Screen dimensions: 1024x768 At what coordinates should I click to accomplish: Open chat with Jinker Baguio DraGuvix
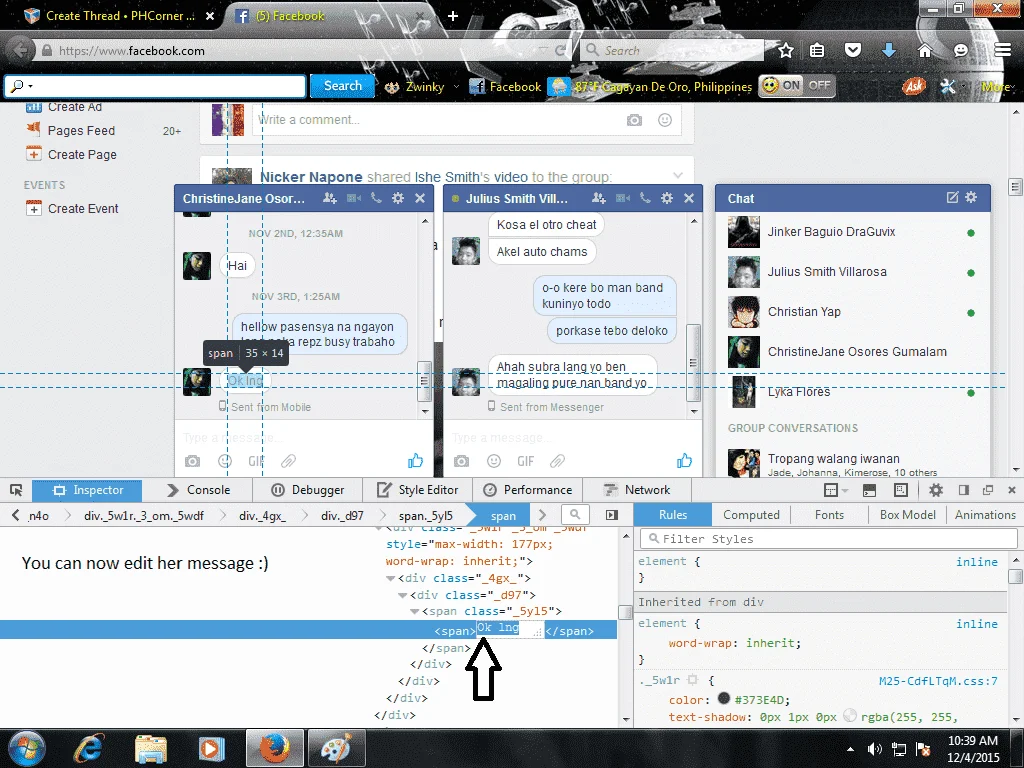(x=852, y=232)
